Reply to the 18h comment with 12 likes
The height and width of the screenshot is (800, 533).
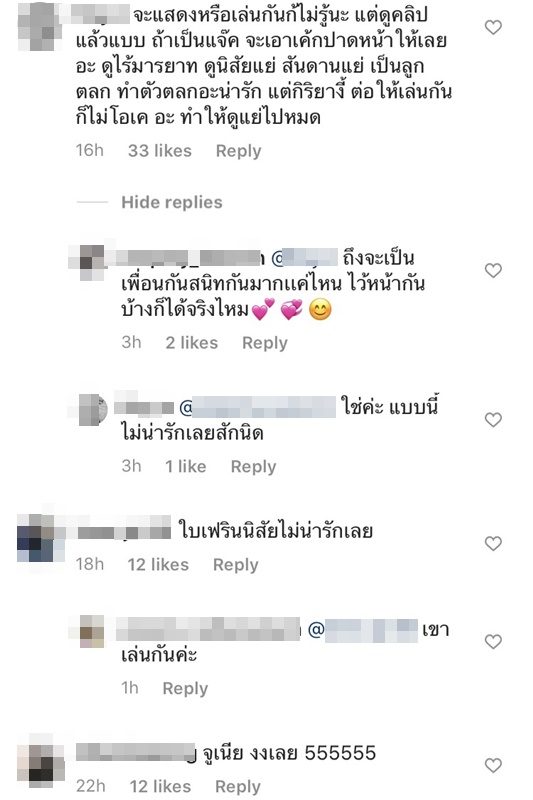point(236,565)
